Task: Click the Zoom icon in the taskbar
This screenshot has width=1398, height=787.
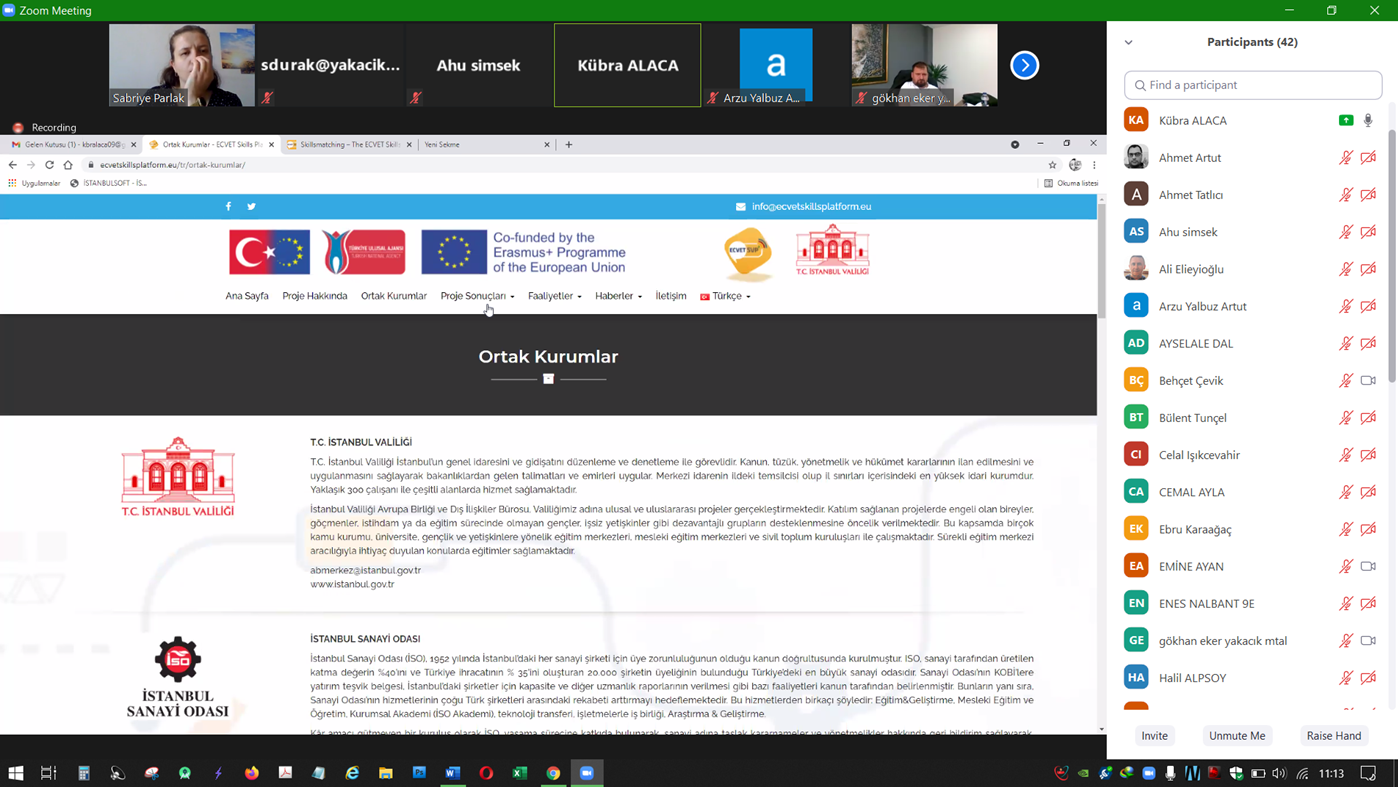Action: (587, 773)
